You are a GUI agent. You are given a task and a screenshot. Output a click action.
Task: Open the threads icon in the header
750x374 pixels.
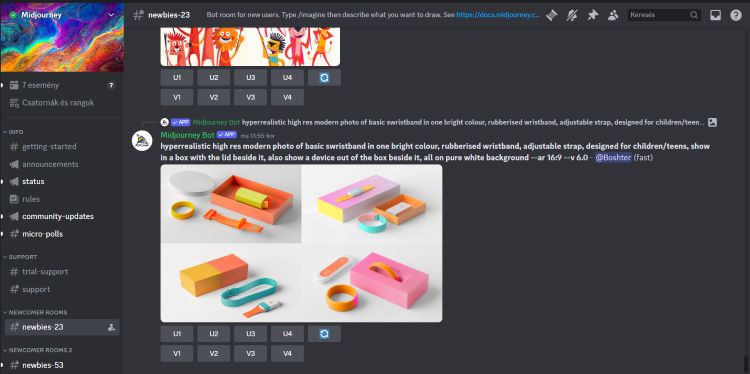[x=552, y=15]
